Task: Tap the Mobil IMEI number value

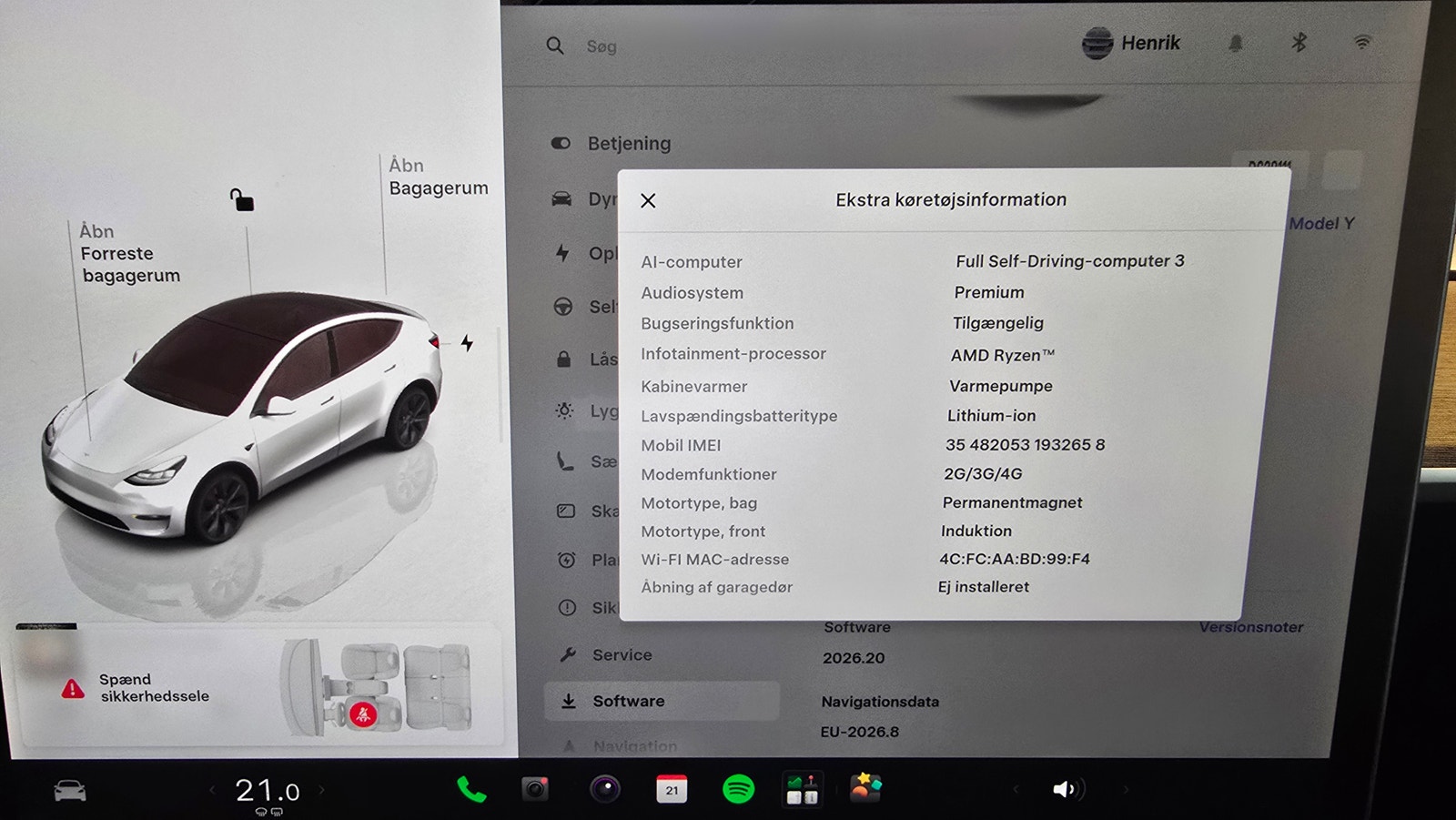Action: click(1025, 445)
